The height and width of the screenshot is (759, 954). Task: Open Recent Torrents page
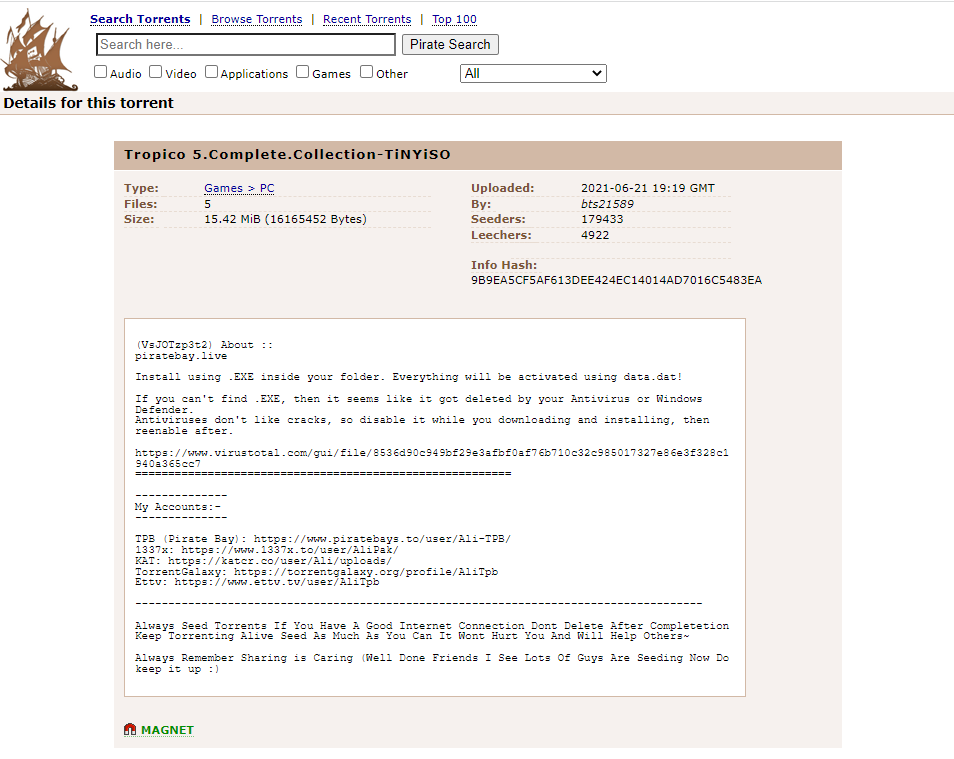367,19
